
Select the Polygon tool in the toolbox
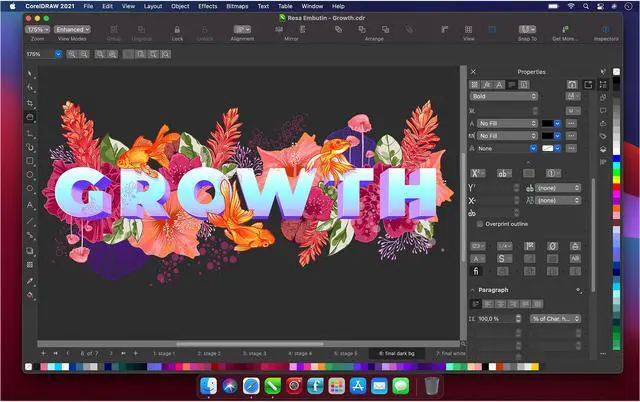[x=30, y=189]
